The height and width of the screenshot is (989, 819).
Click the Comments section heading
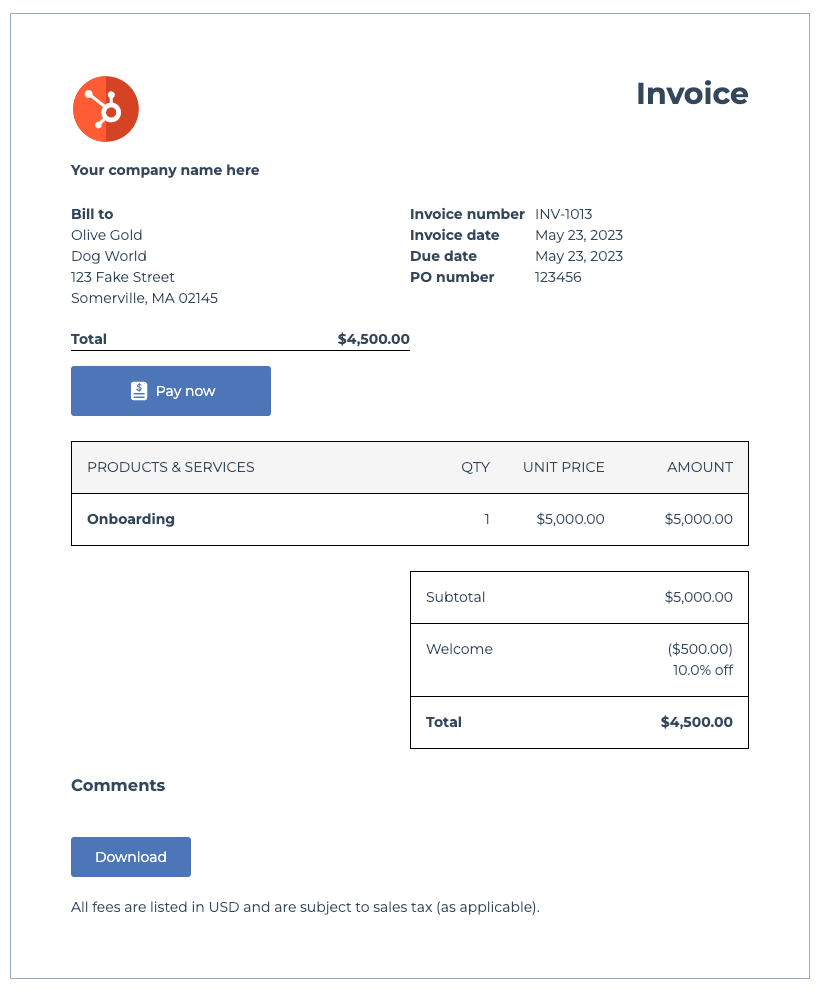[118, 785]
